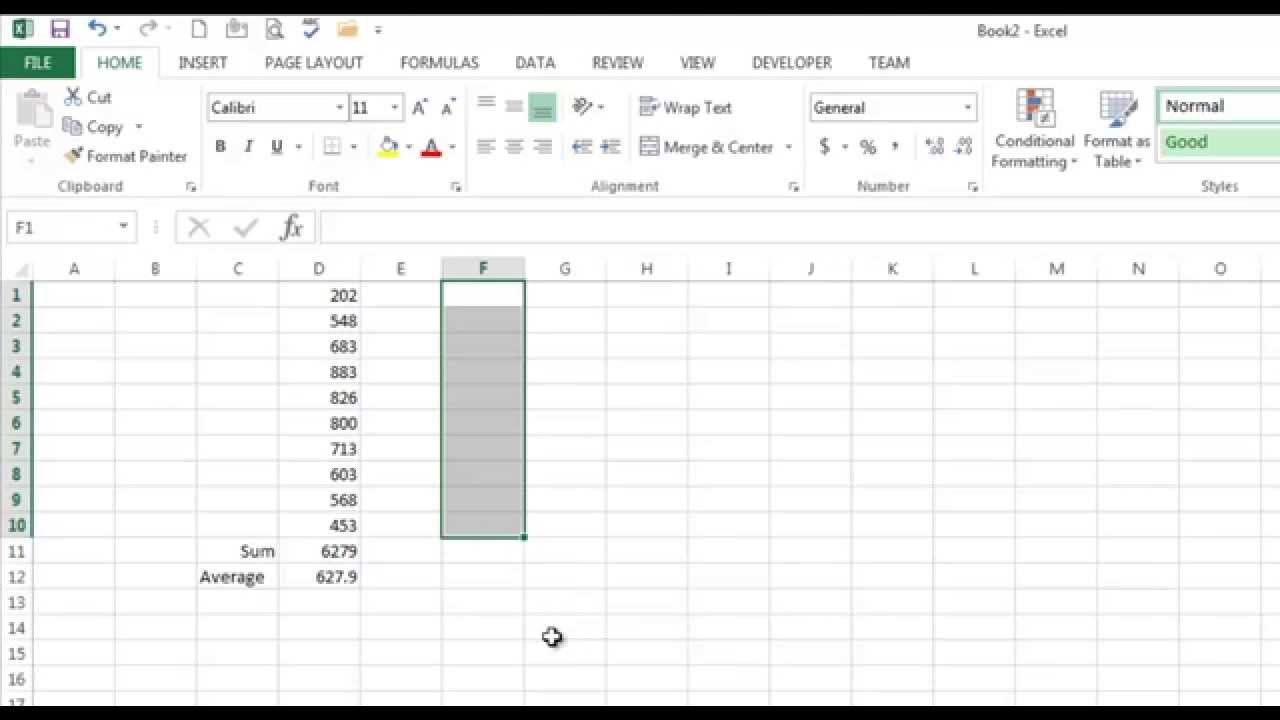The image size is (1280, 720).
Task: Click the yellow Fill Color bucket
Action: click(388, 147)
